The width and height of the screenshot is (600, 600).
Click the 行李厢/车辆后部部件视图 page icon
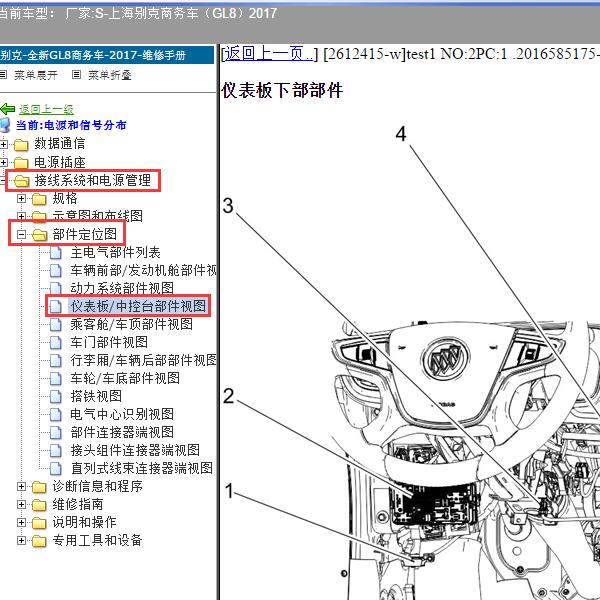[56, 360]
